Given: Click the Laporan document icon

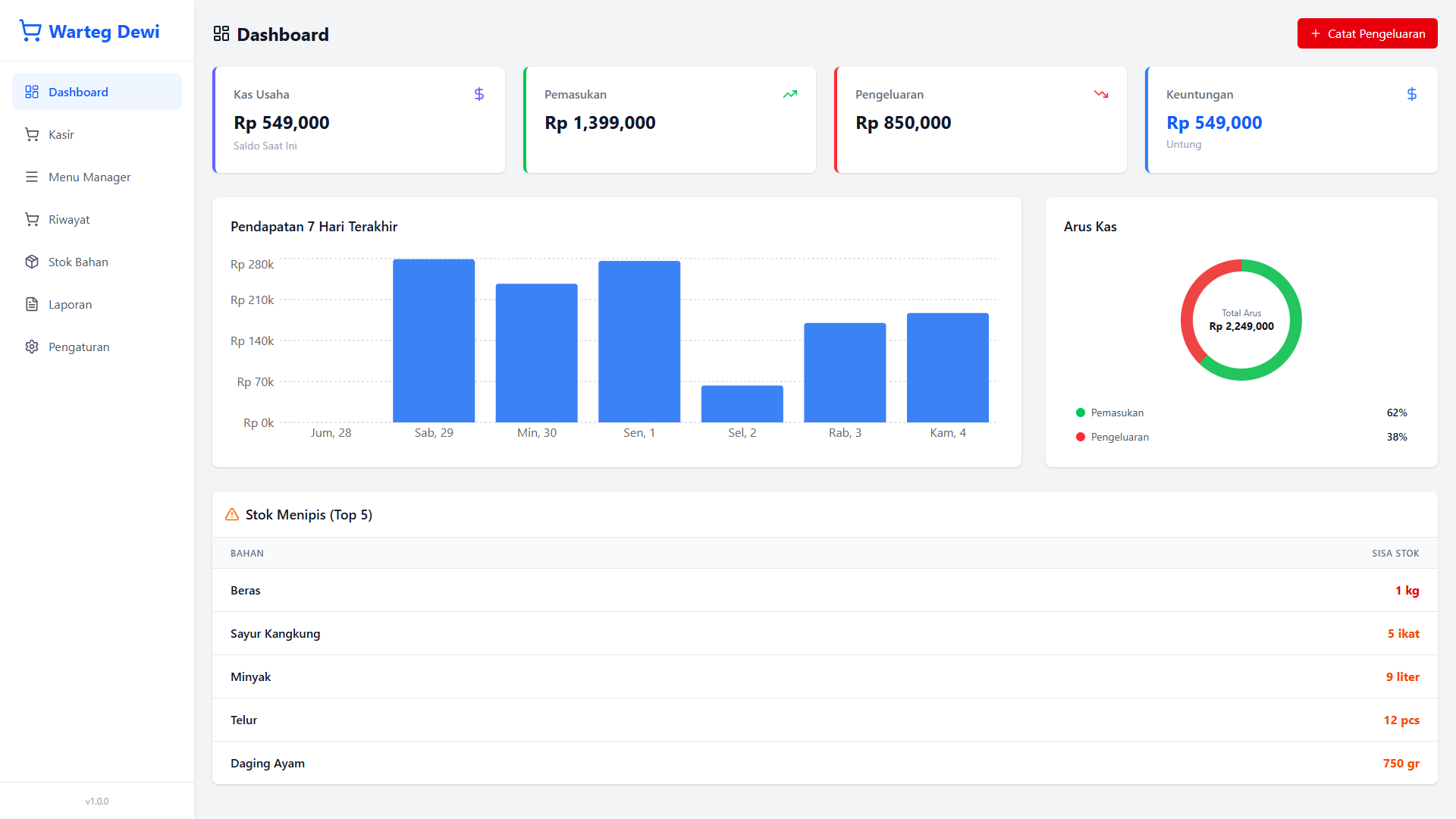Looking at the screenshot, I should (x=32, y=304).
